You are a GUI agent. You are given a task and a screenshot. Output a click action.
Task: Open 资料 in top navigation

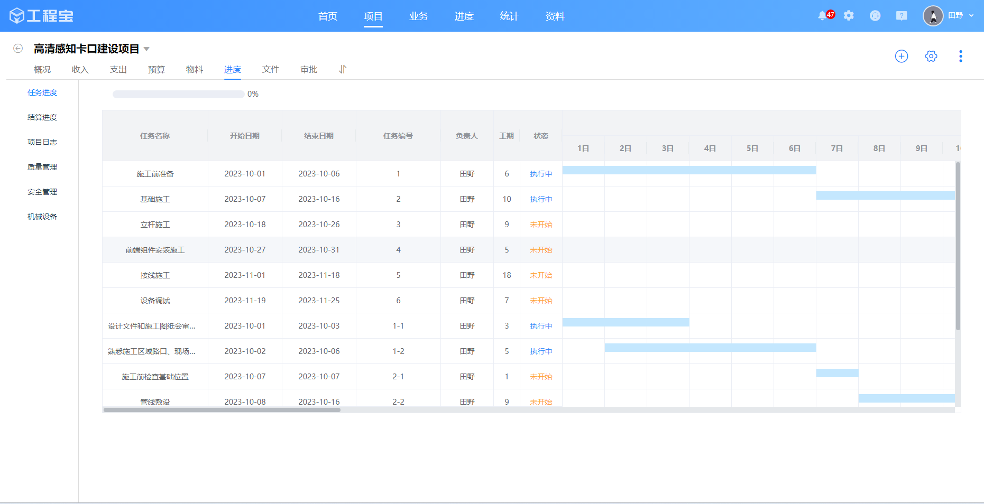click(x=555, y=16)
